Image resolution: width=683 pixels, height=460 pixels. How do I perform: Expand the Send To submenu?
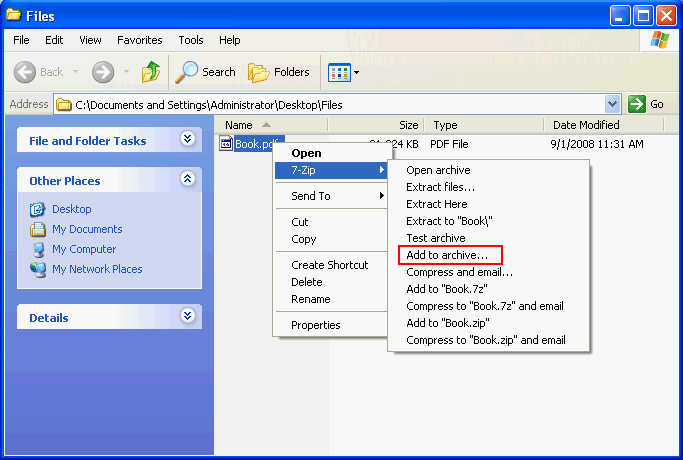tap(331, 196)
